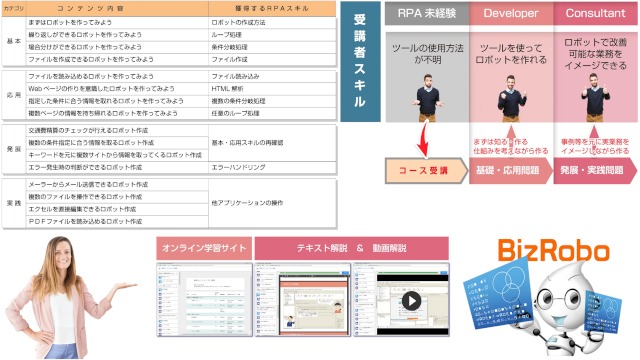This screenshot has height=360, width=640.
Task: Click the 場合分けができるロボットを作ってみよう row
Action: [x=118, y=47]
